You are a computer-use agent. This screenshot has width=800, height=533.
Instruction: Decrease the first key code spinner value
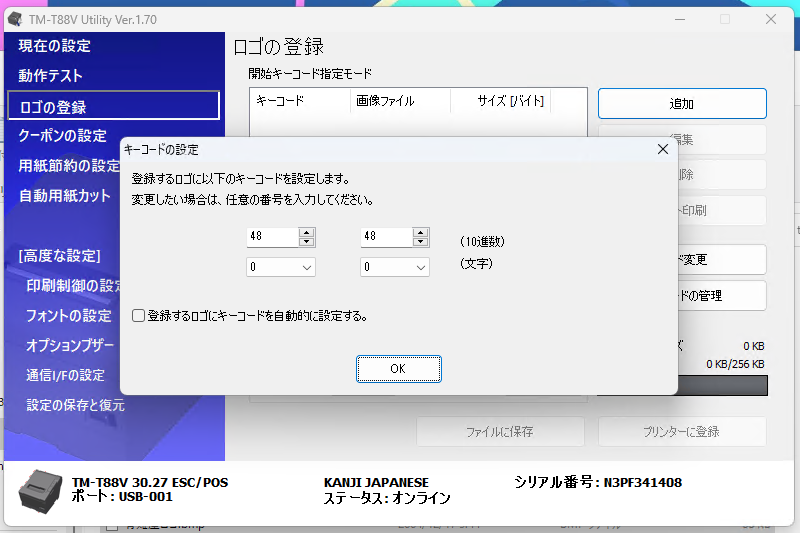click(307, 242)
